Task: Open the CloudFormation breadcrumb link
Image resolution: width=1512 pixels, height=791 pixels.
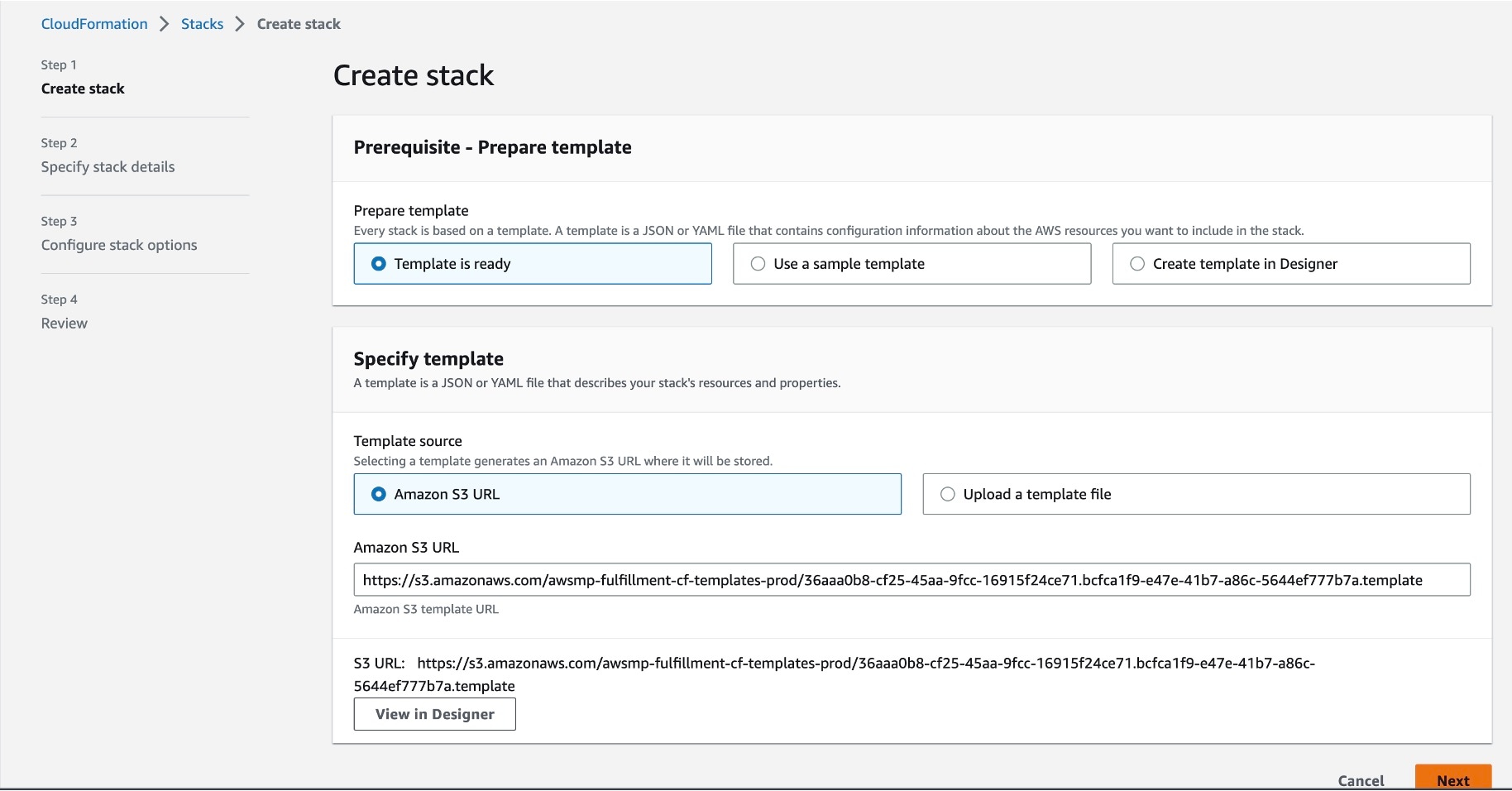Action: tap(94, 24)
